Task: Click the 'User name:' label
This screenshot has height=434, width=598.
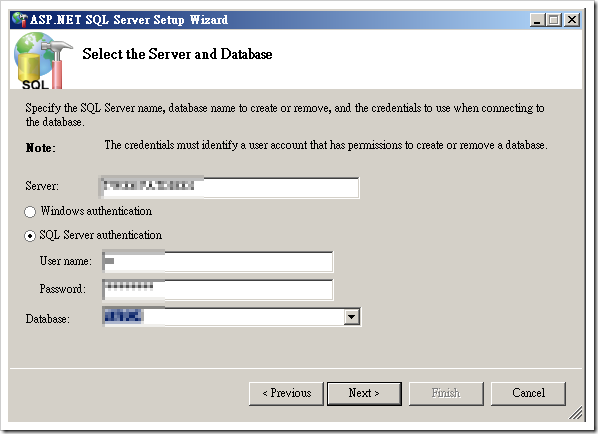Action: [x=66, y=261]
